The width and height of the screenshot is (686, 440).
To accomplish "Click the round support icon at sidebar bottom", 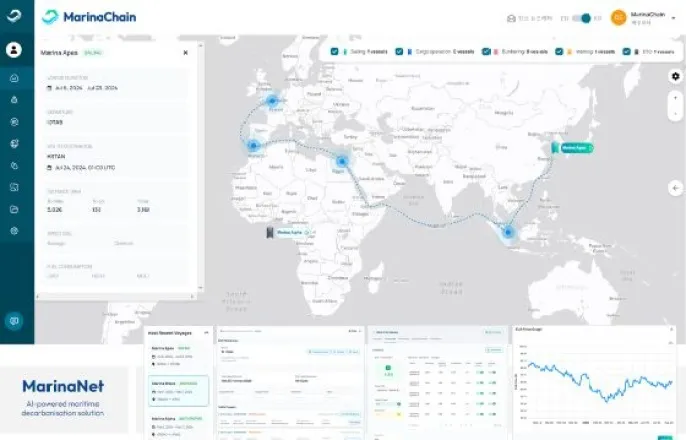I will click(x=14, y=321).
